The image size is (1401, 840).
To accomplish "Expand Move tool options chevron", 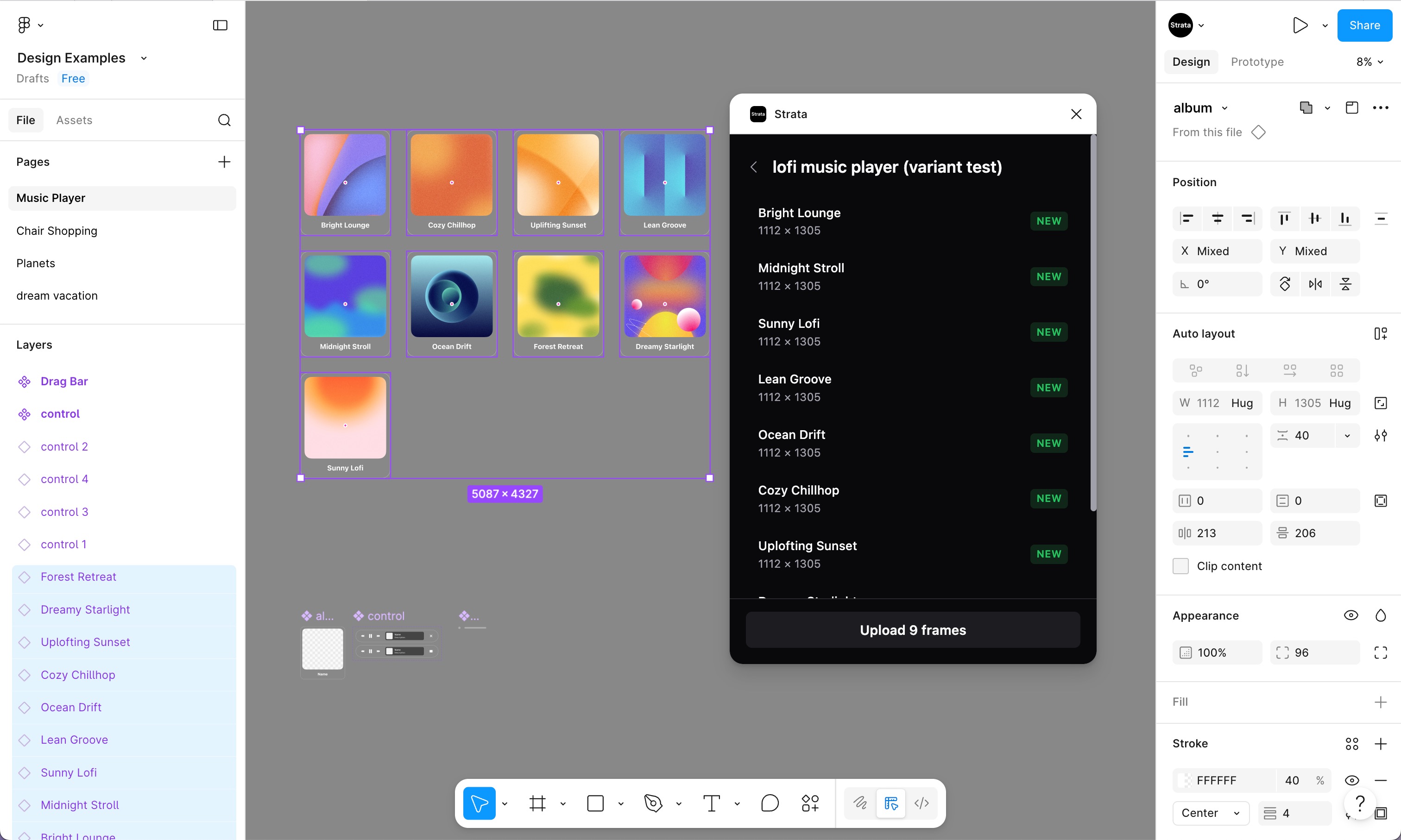I will [505, 804].
